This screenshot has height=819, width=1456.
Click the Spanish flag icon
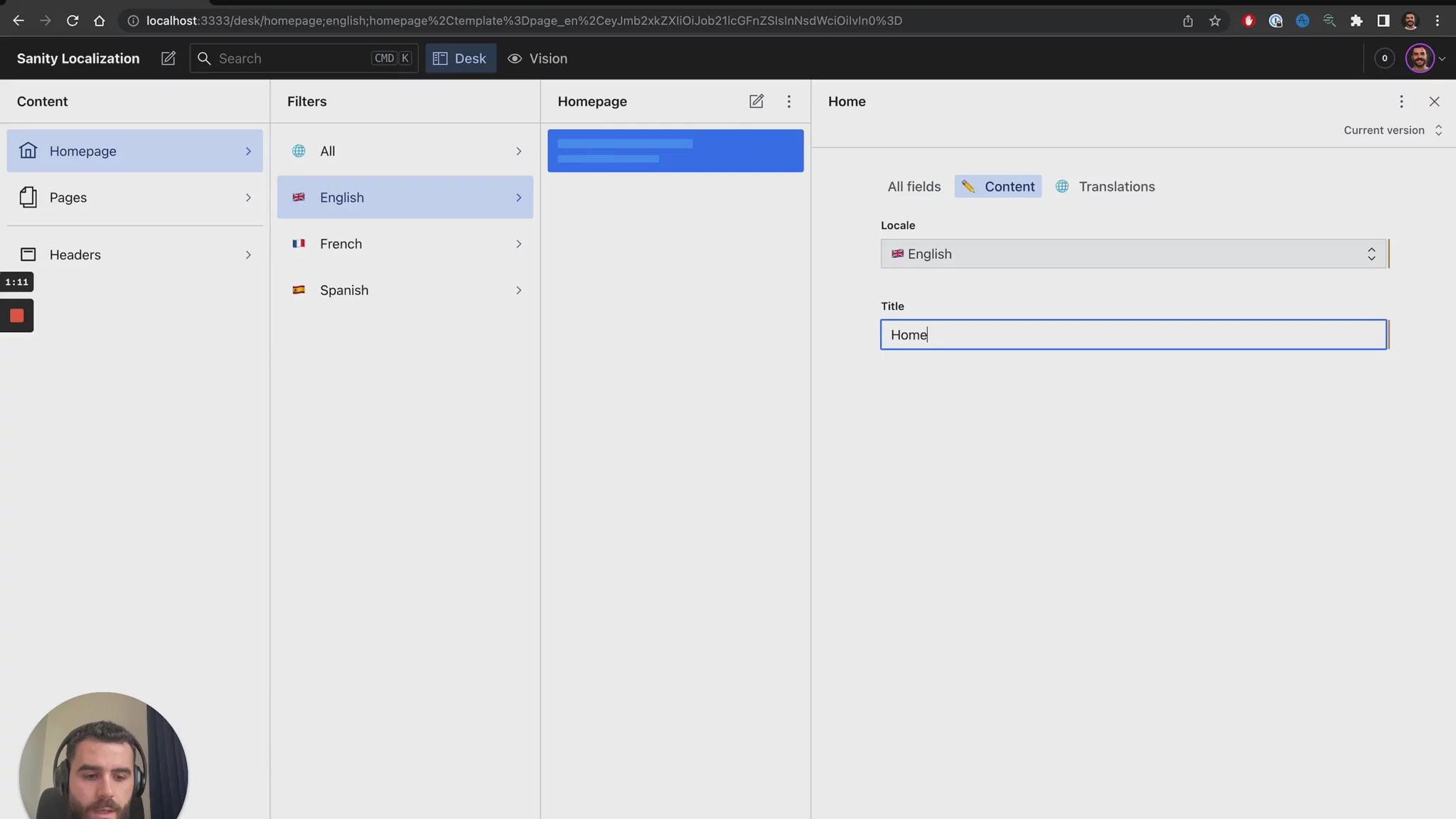tap(299, 289)
